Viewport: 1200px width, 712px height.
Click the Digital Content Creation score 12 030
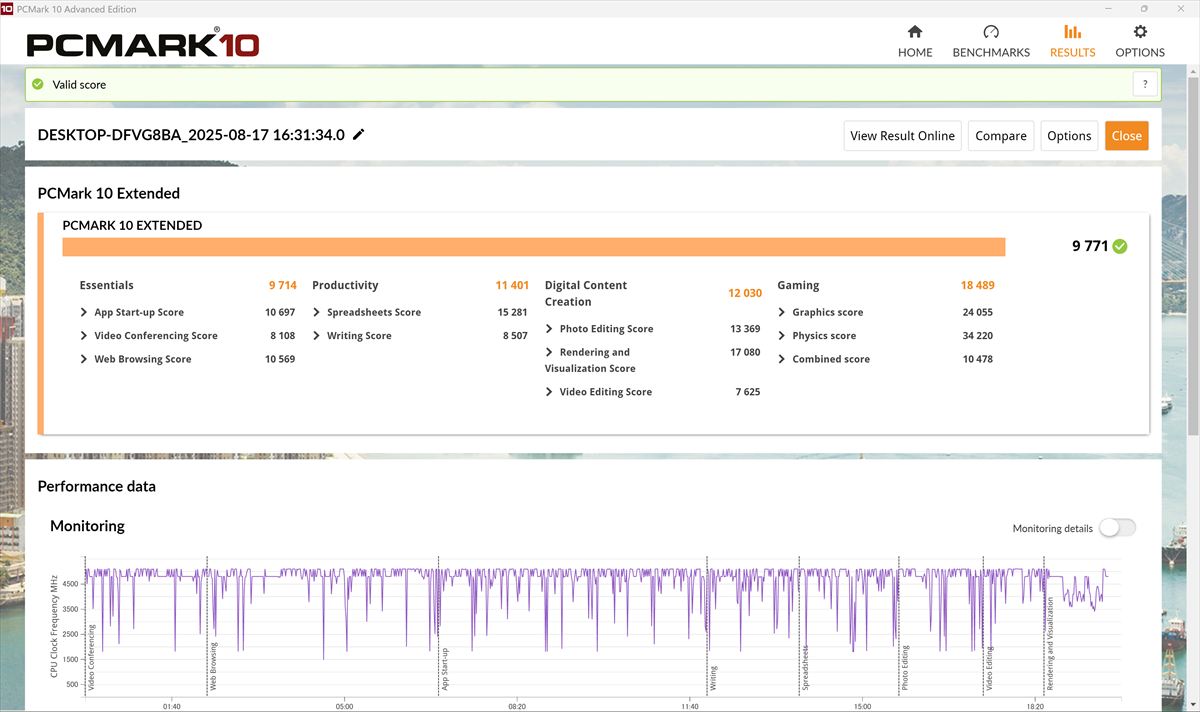click(745, 293)
